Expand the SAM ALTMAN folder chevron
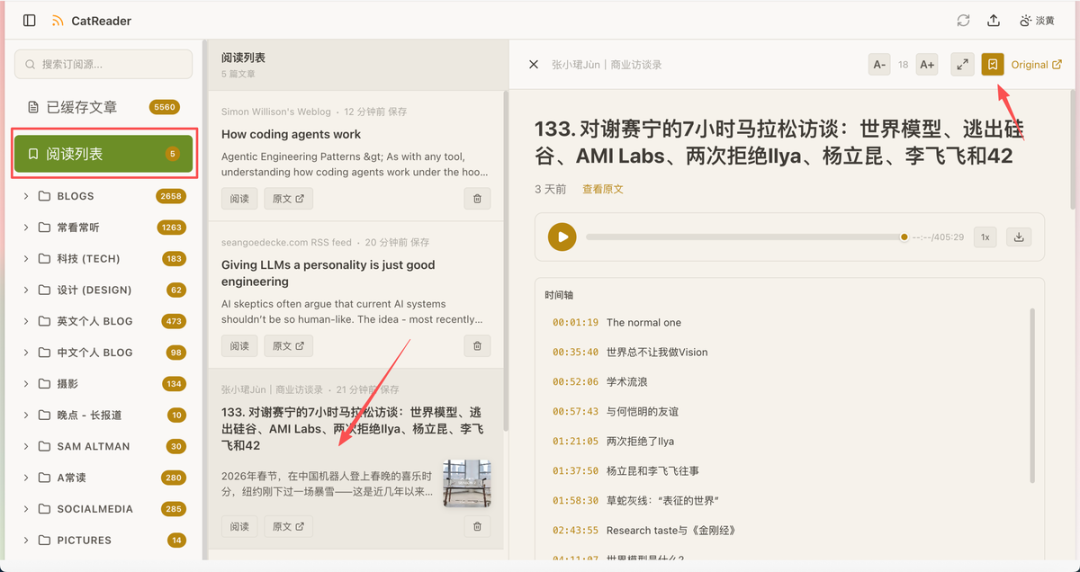The width and height of the screenshot is (1080, 572). [x=26, y=447]
